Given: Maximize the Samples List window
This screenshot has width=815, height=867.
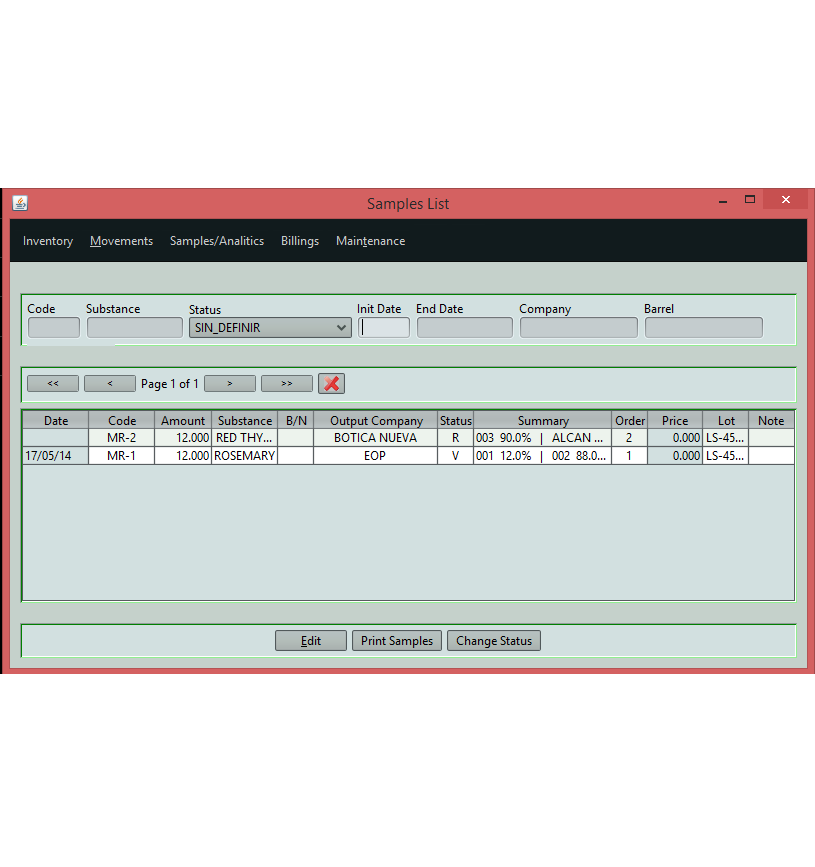Looking at the screenshot, I should point(750,200).
